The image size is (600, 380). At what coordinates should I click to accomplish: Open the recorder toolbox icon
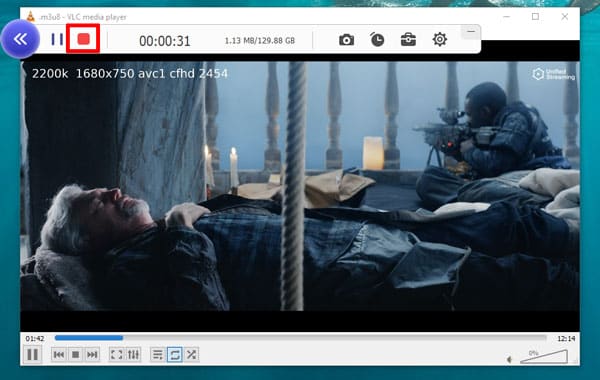tap(408, 39)
